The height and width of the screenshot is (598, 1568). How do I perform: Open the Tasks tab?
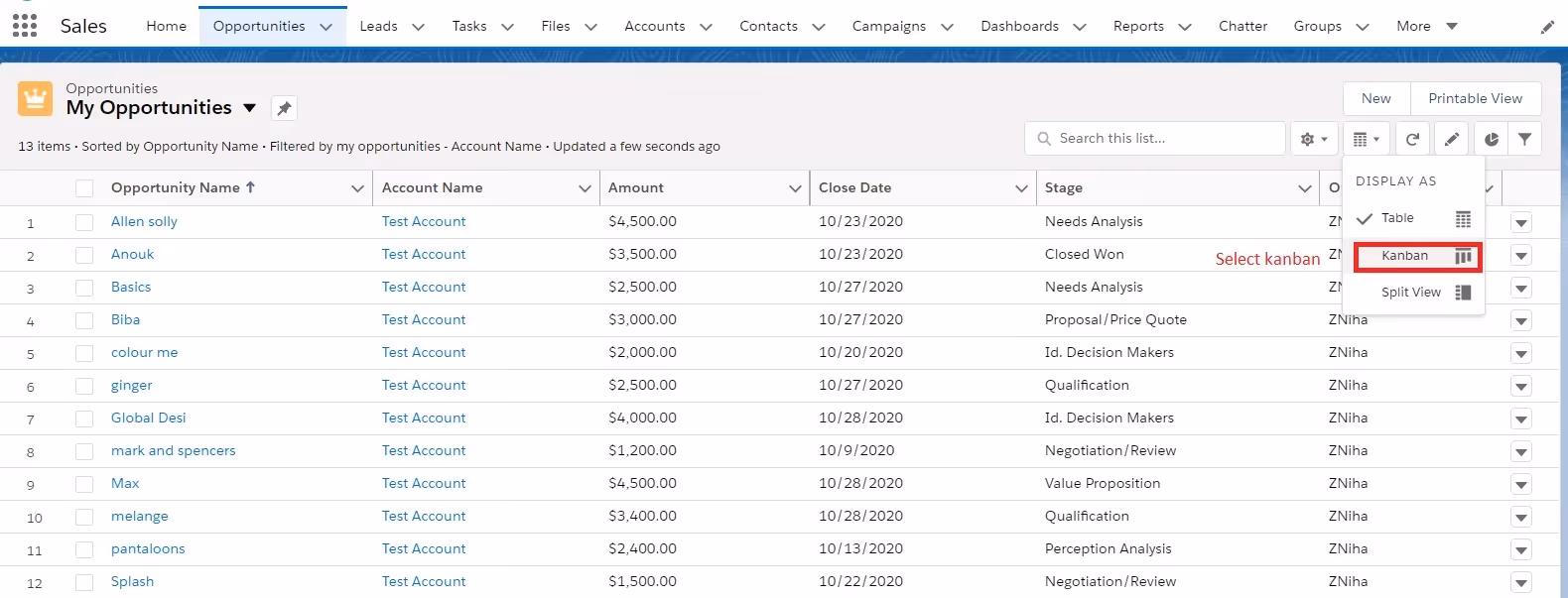(469, 26)
